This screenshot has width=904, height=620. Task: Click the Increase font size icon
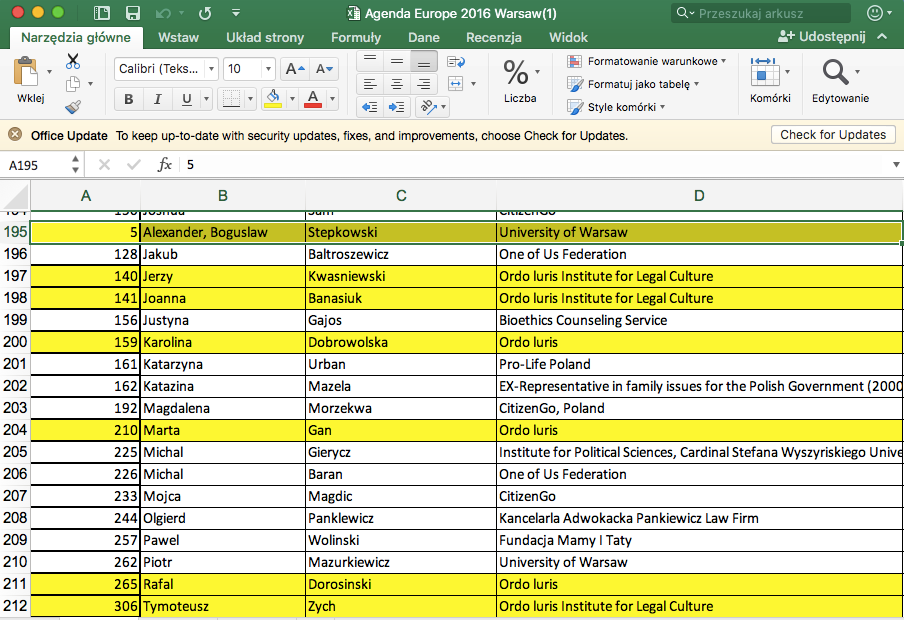294,69
